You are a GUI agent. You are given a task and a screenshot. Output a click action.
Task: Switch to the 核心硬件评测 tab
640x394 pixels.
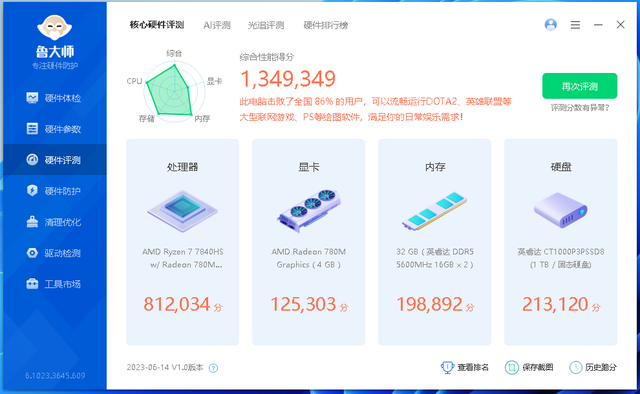pos(157,25)
